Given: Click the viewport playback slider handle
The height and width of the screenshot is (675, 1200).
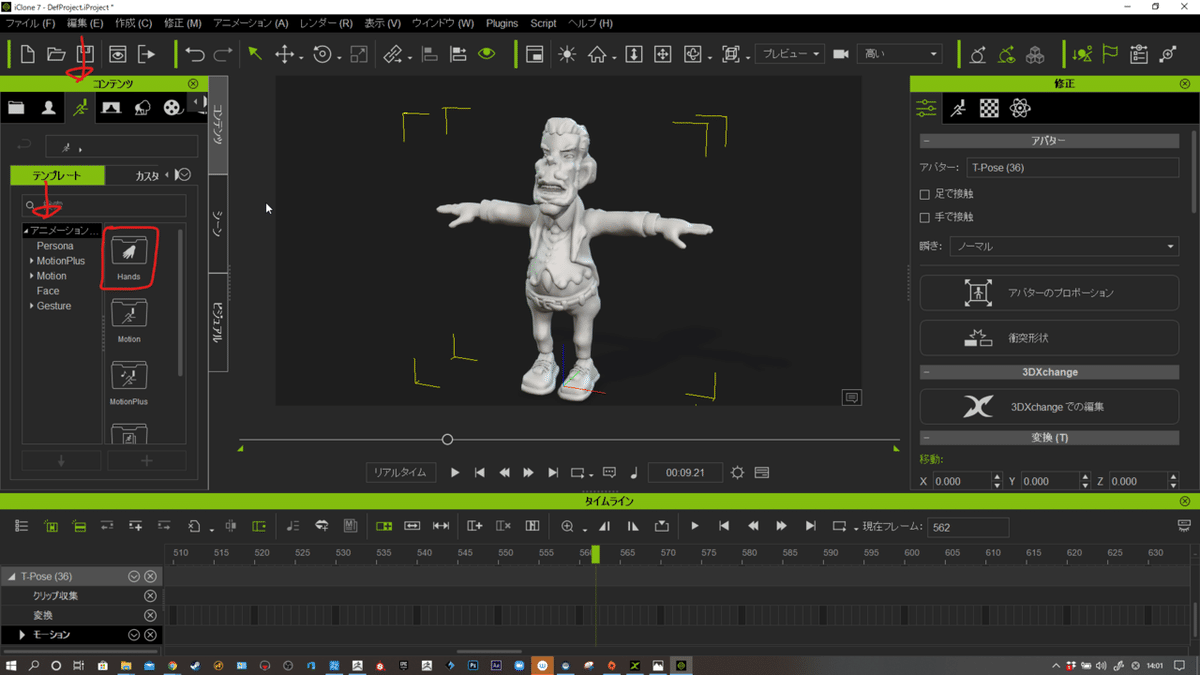Looking at the screenshot, I should [x=447, y=439].
